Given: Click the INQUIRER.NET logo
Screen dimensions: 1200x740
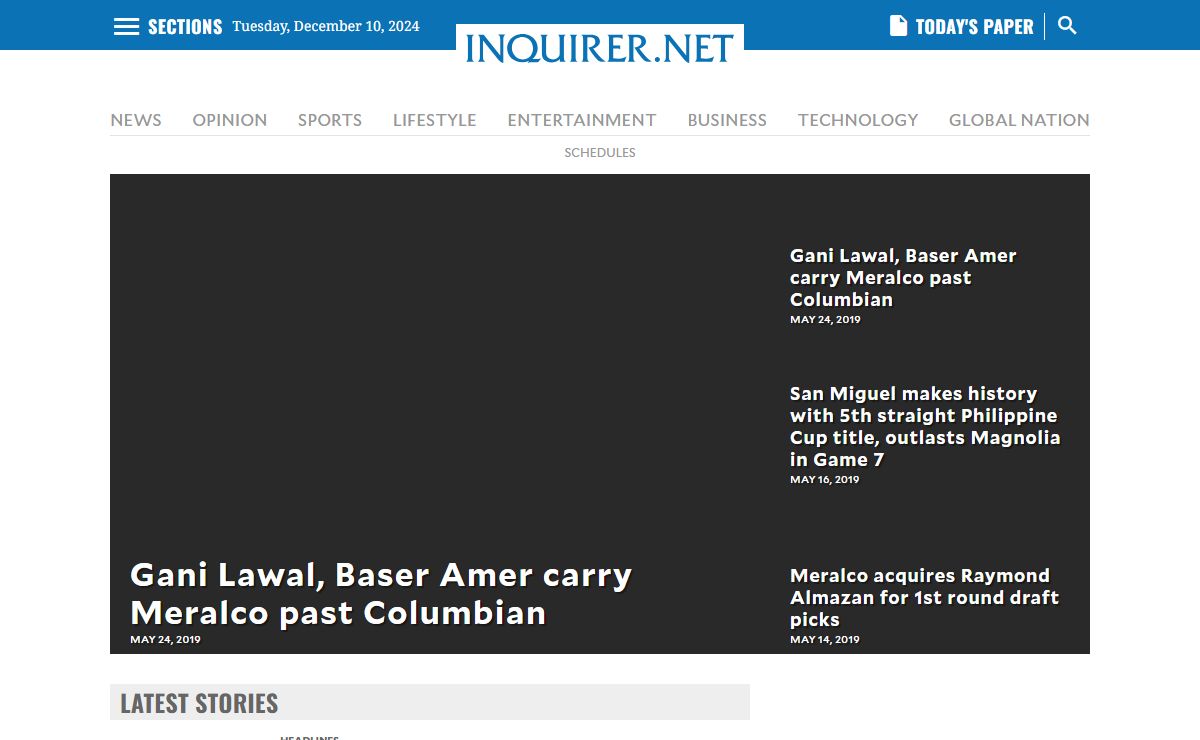Looking at the screenshot, I should [600, 47].
